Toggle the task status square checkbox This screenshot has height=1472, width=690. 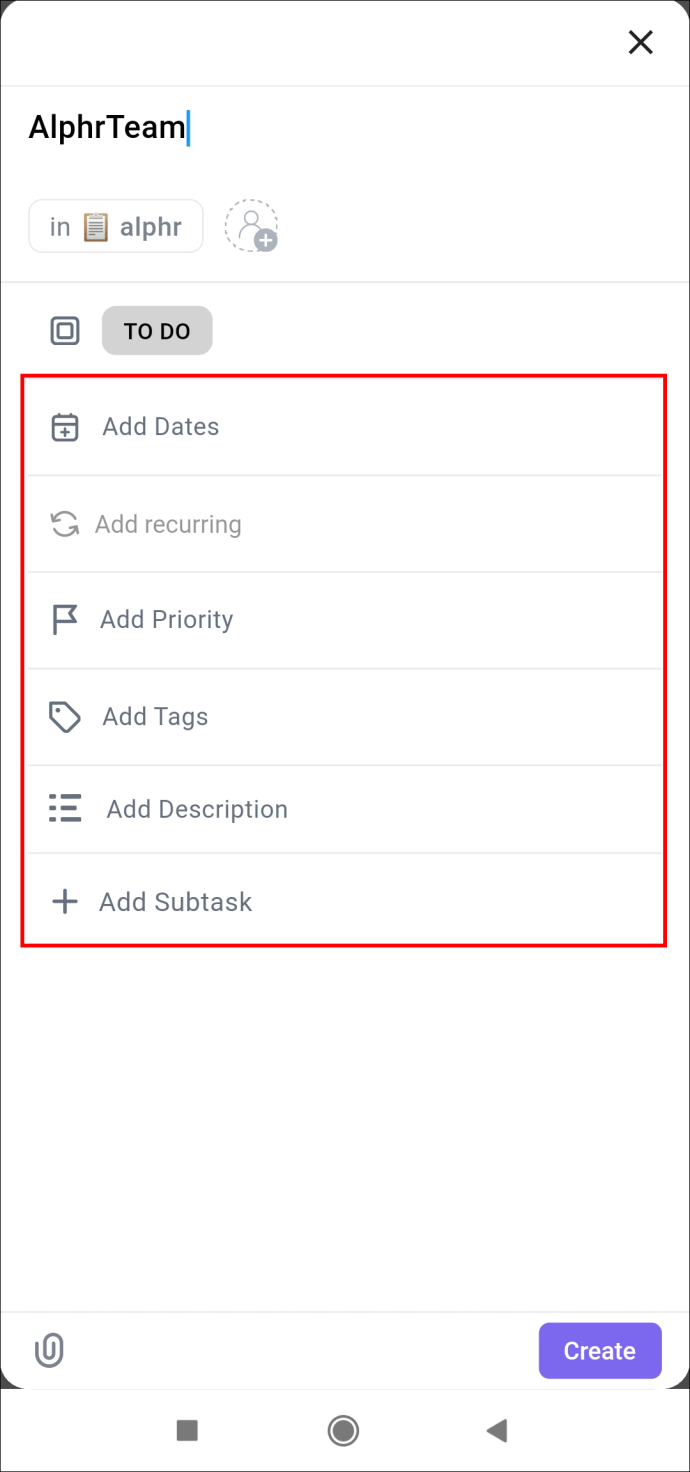[x=65, y=331]
